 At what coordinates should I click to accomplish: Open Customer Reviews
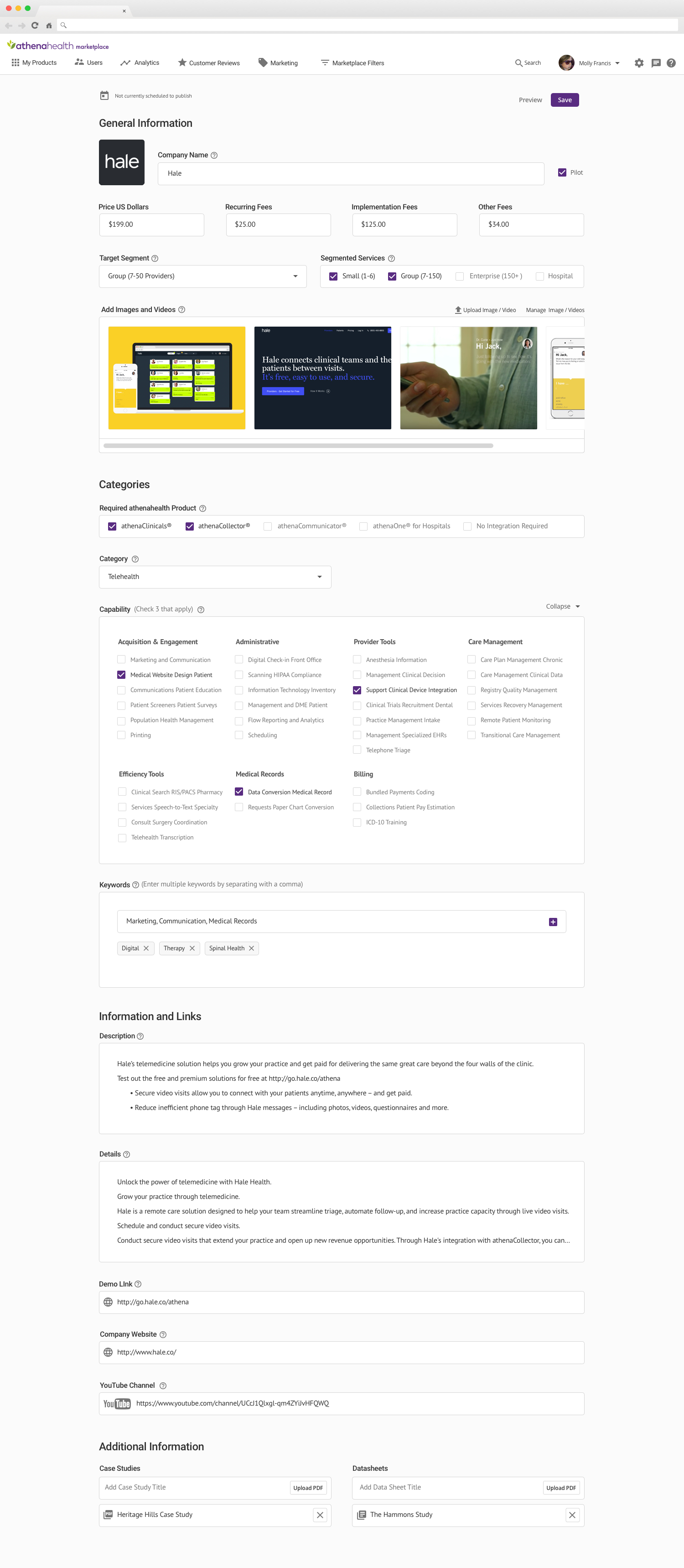pos(209,63)
